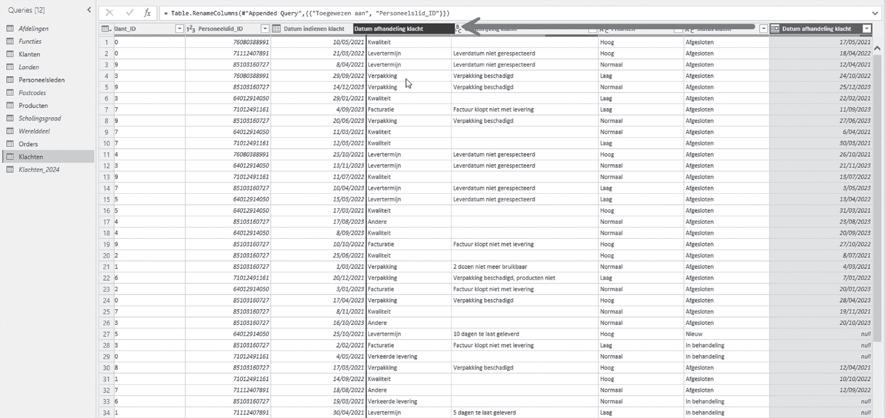Click the 123 data type icon of Personeelslid_ID
The height and width of the screenshot is (418, 886).
pyautogui.click(x=191, y=28)
